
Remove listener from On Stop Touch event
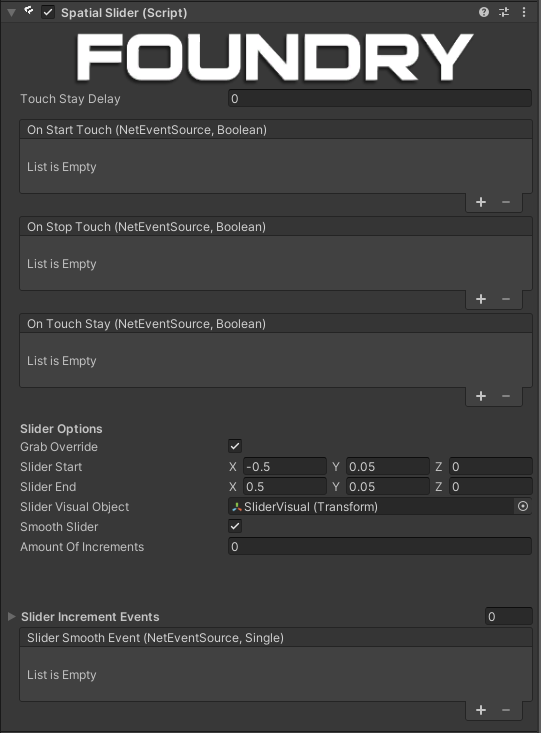506,299
